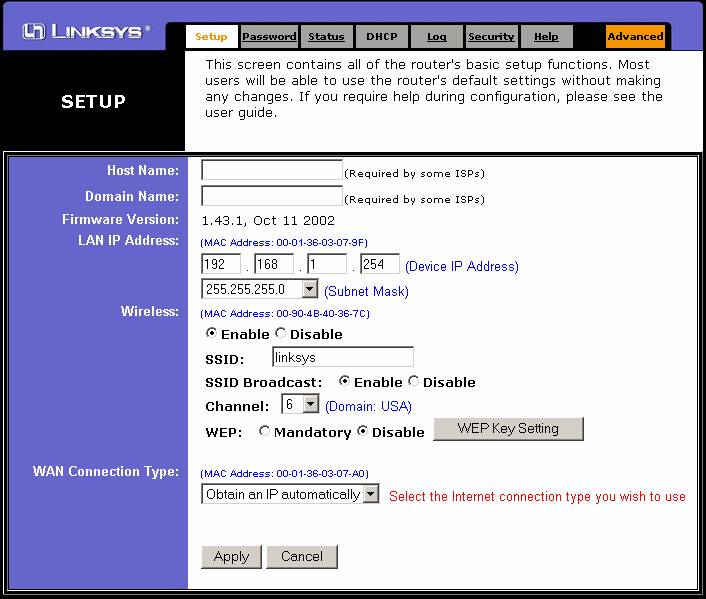The height and width of the screenshot is (599, 706).
Task: Open the Help tab
Action: [546, 36]
